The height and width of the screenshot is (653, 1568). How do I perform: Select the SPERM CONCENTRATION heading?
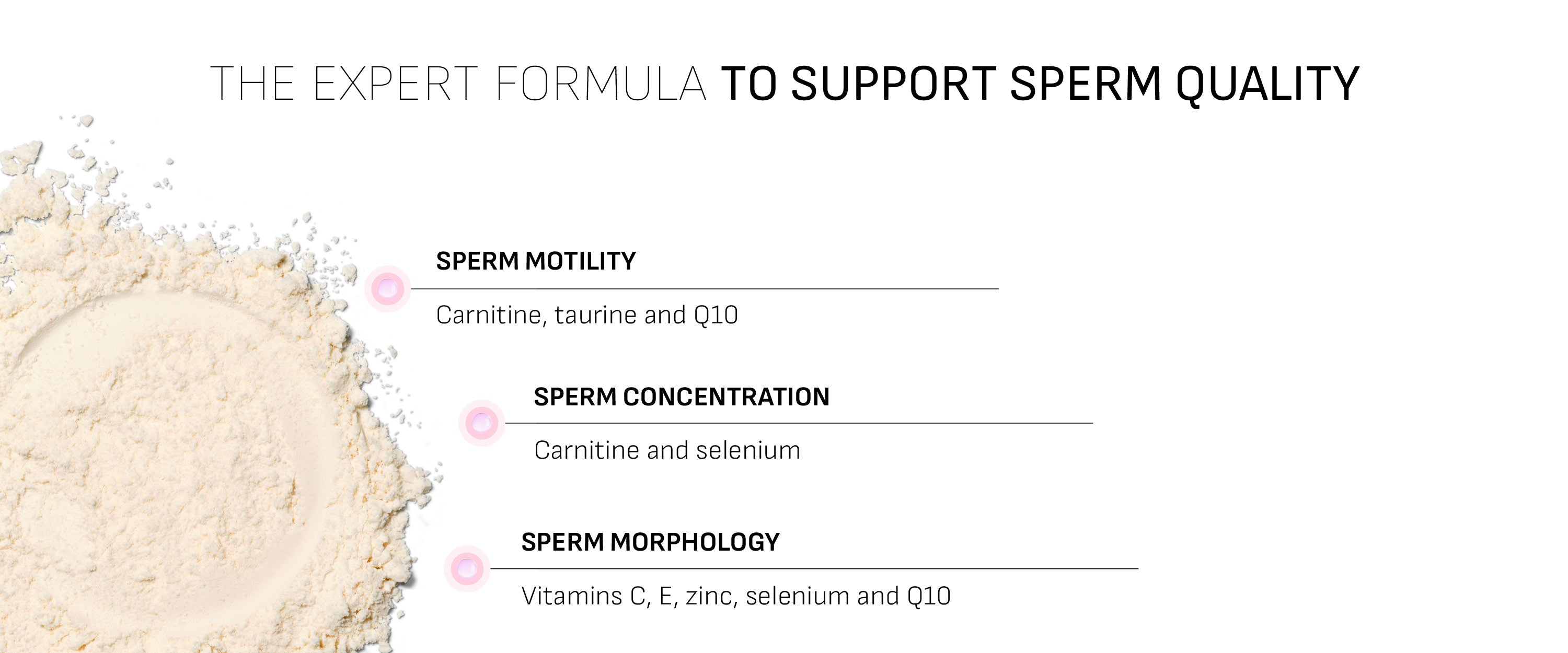(681, 397)
